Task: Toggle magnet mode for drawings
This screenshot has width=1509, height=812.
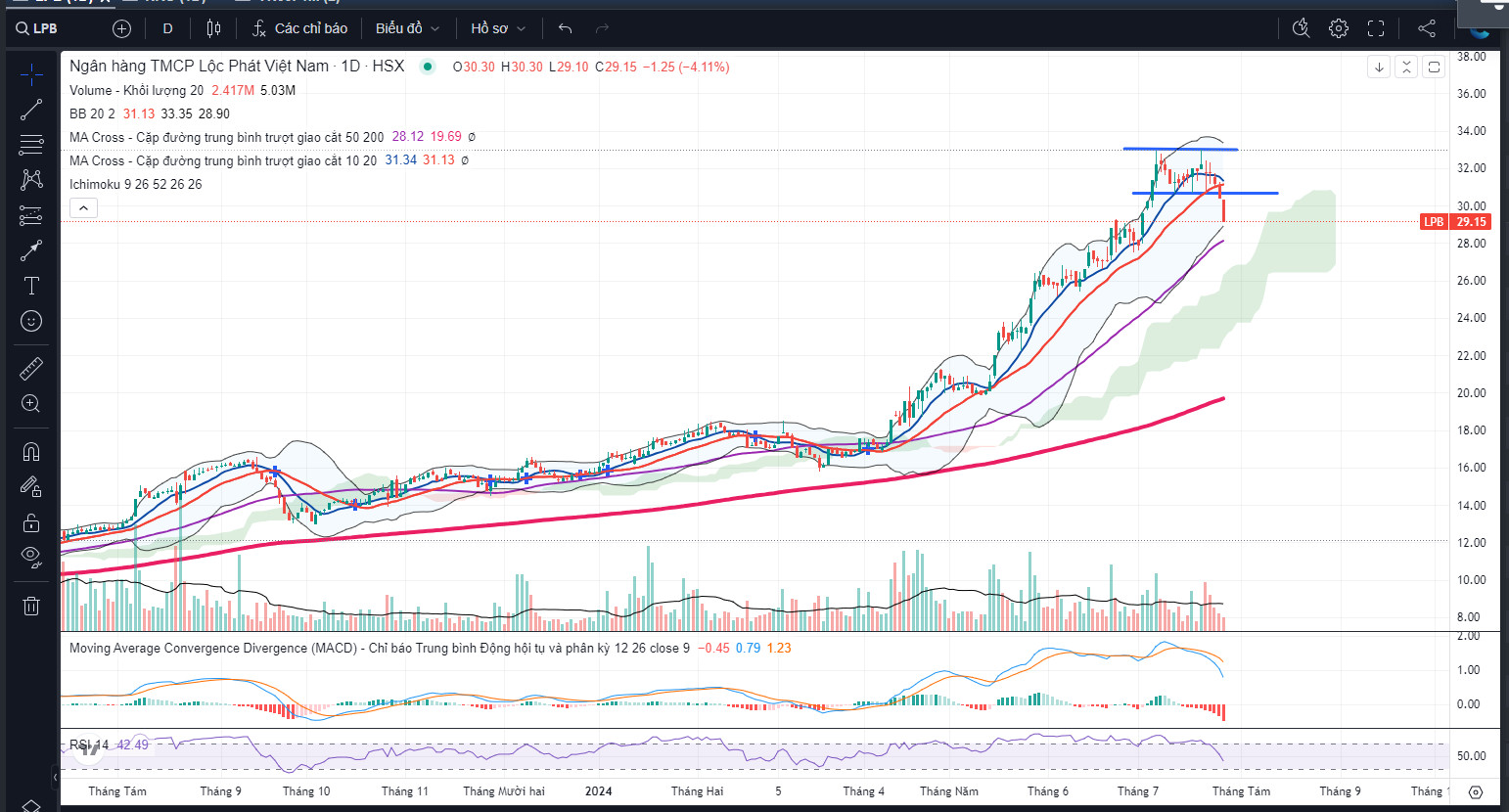Action: [31, 451]
